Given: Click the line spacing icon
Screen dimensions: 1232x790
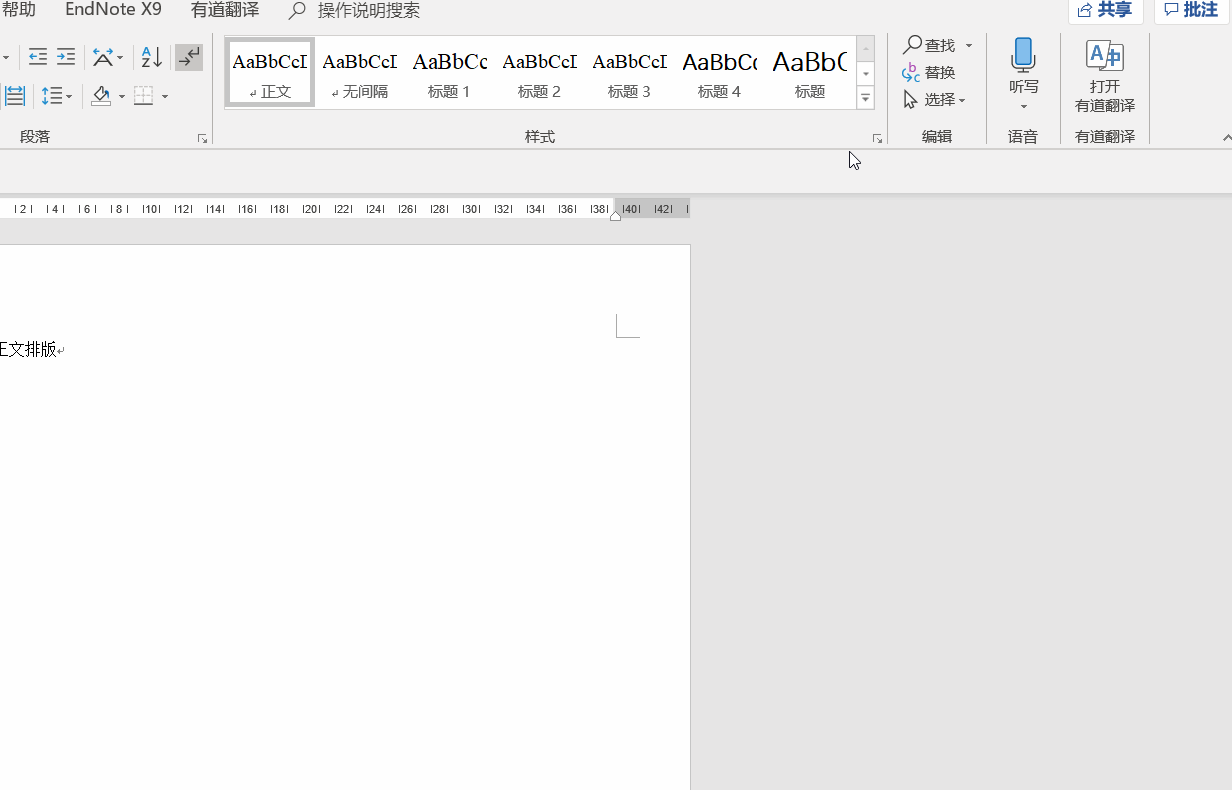Looking at the screenshot, I should pyautogui.click(x=51, y=96).
